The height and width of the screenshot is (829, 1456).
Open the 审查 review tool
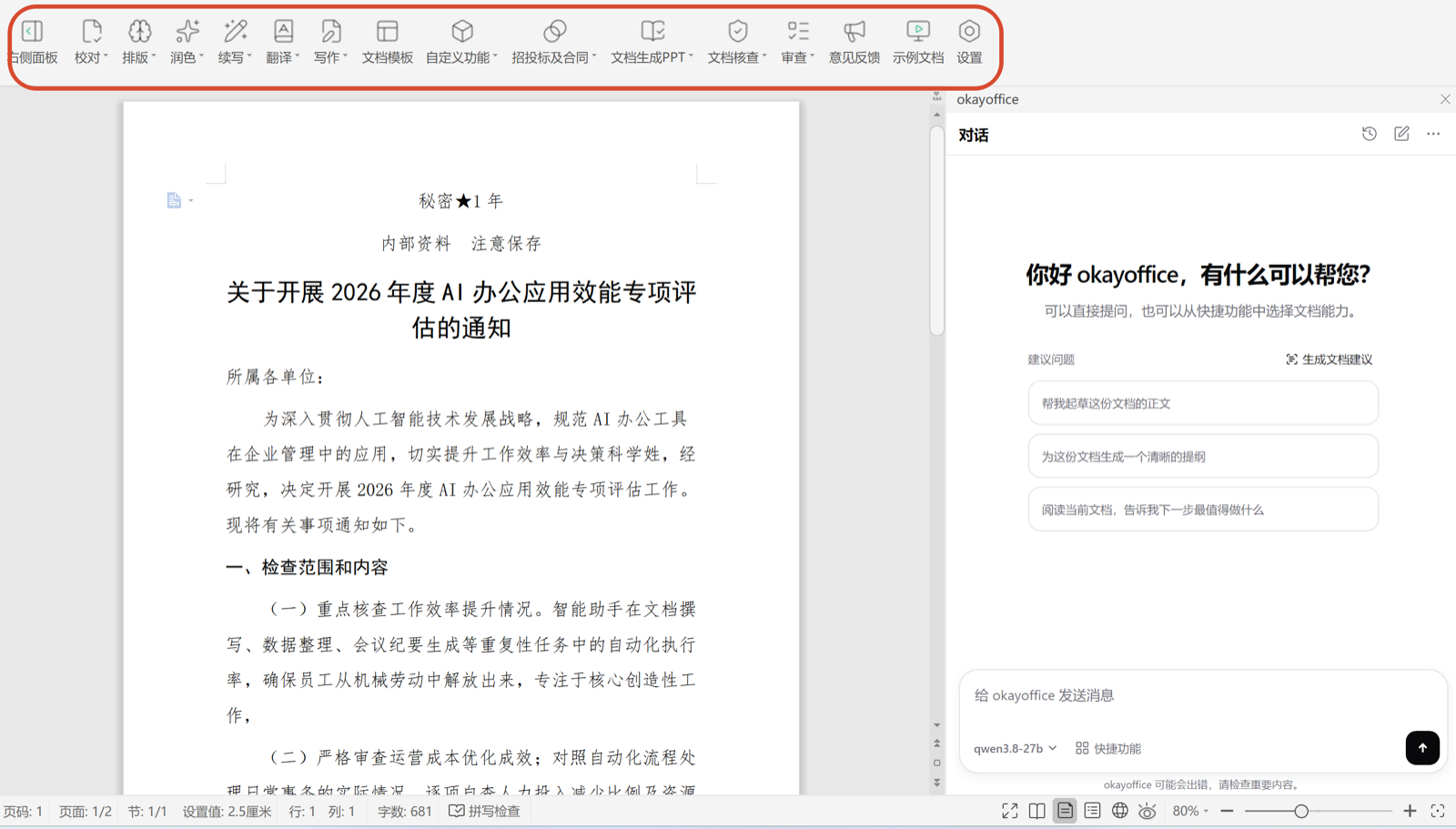click(798, 42)
